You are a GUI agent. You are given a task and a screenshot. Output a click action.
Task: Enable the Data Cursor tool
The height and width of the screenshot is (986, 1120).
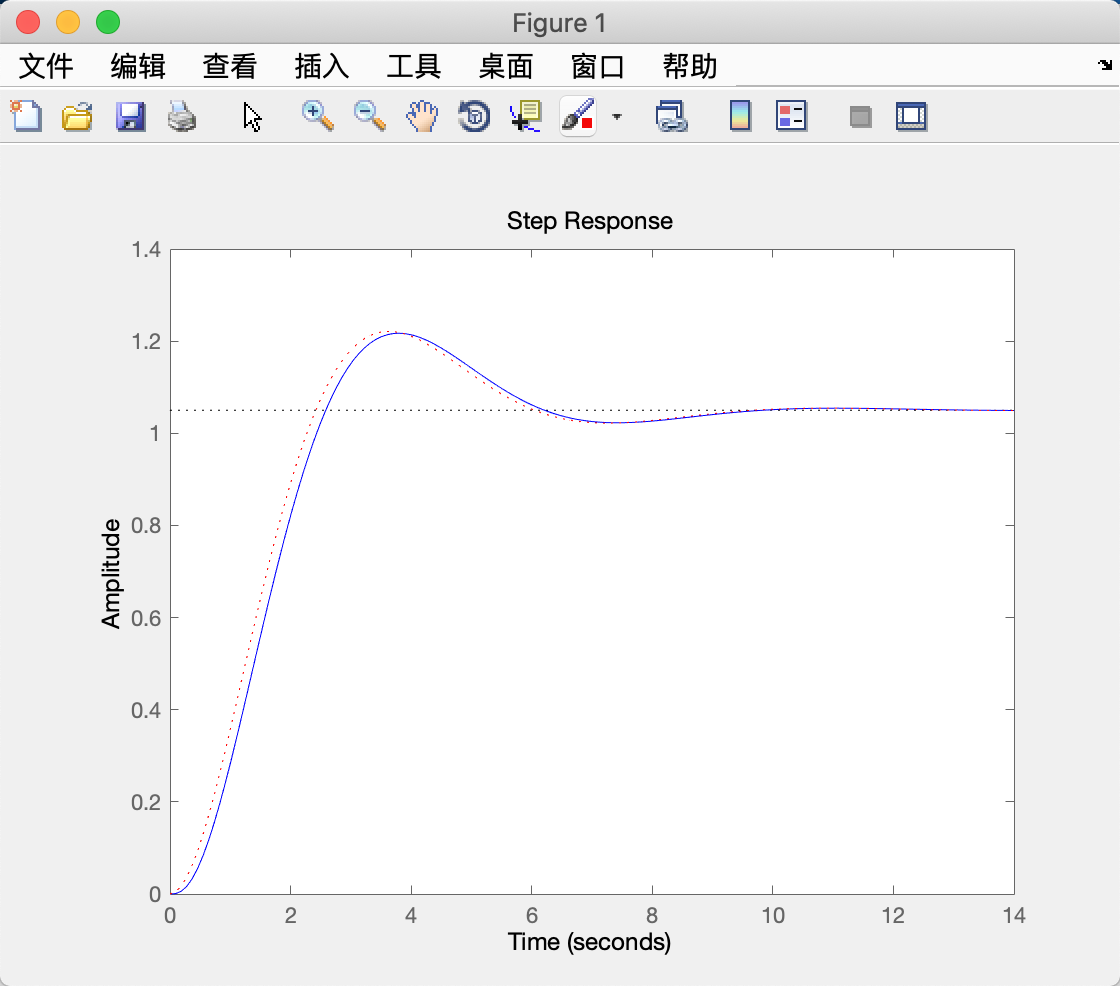click(x=526, y=116)
